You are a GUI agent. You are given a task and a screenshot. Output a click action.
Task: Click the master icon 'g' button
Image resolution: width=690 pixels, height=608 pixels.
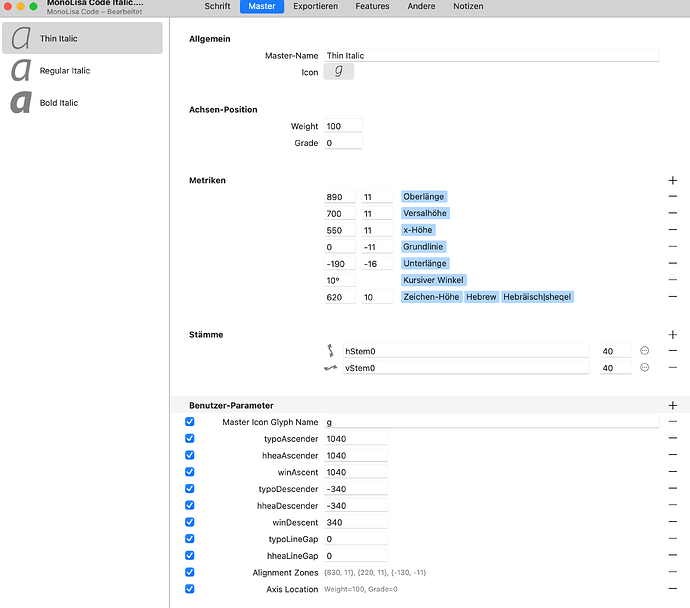click(x=338, y=71)
